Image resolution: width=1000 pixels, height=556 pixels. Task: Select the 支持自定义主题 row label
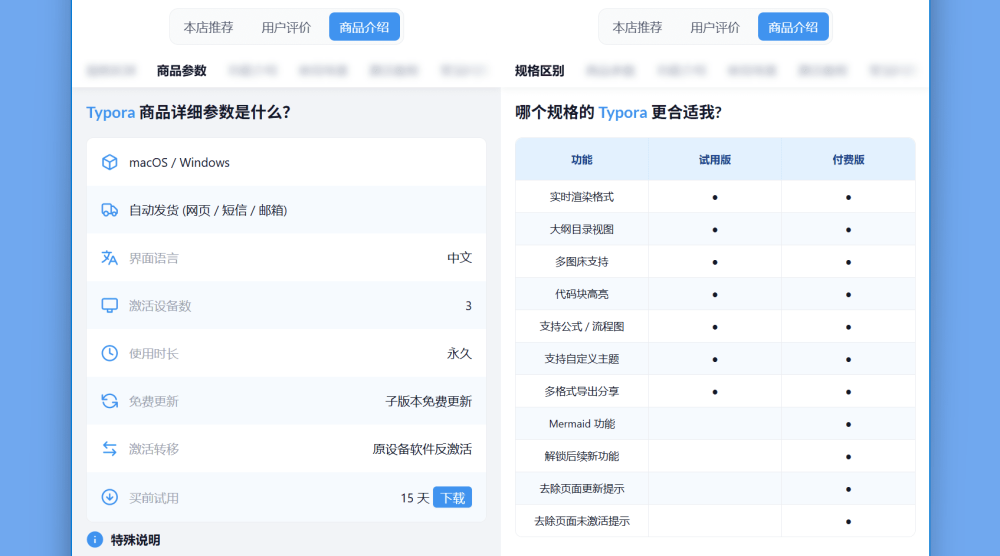582,359
